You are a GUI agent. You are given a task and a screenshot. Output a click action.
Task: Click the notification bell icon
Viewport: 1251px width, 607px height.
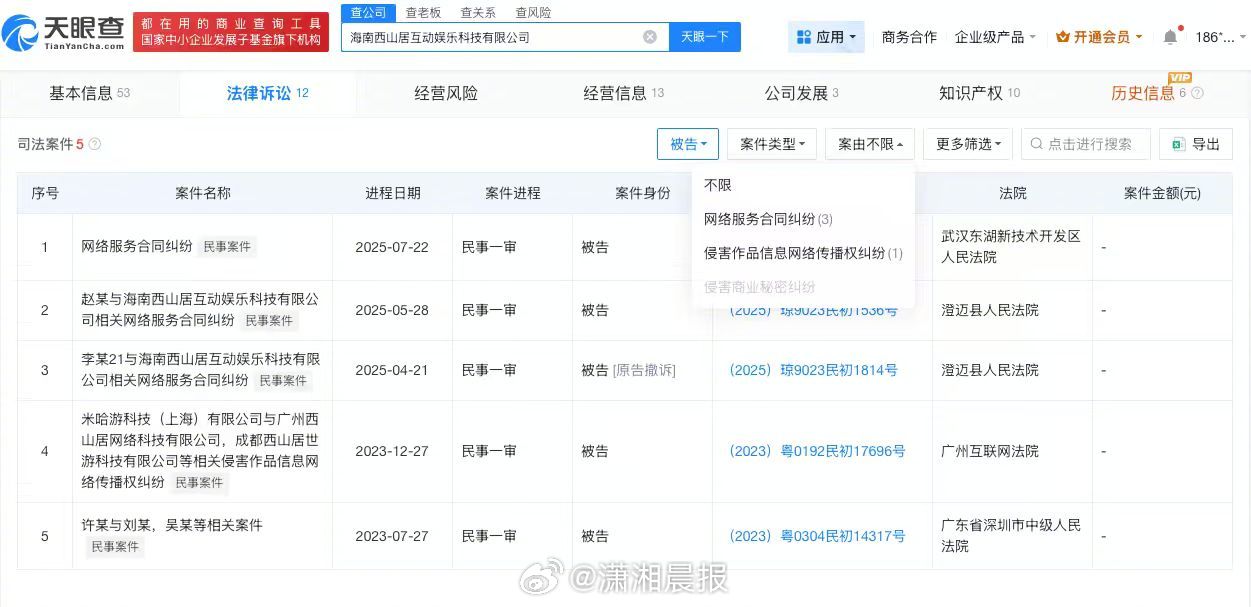coord(1169,36)
